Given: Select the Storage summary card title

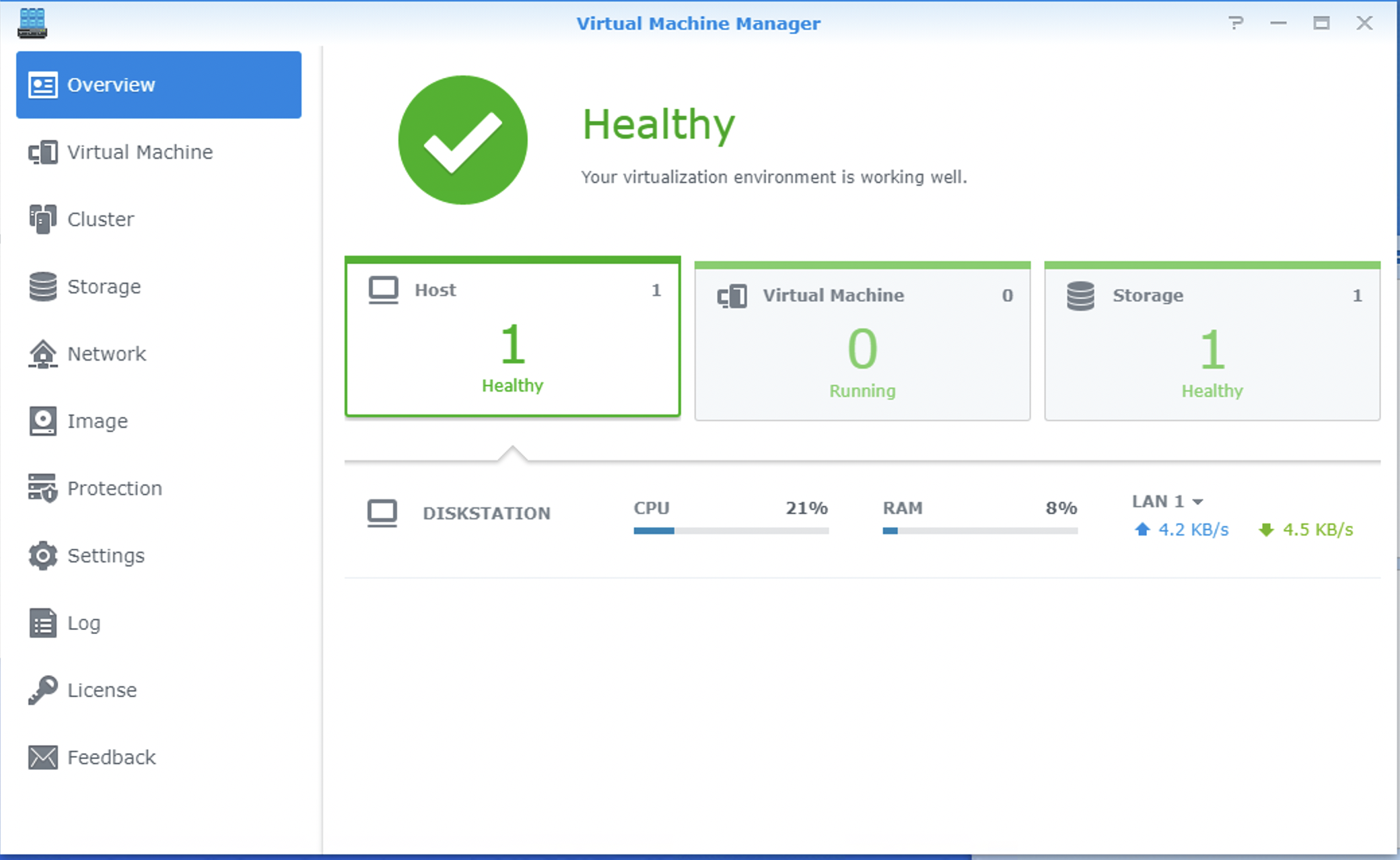Looking at the screenshot, I should pos(1148,295).
